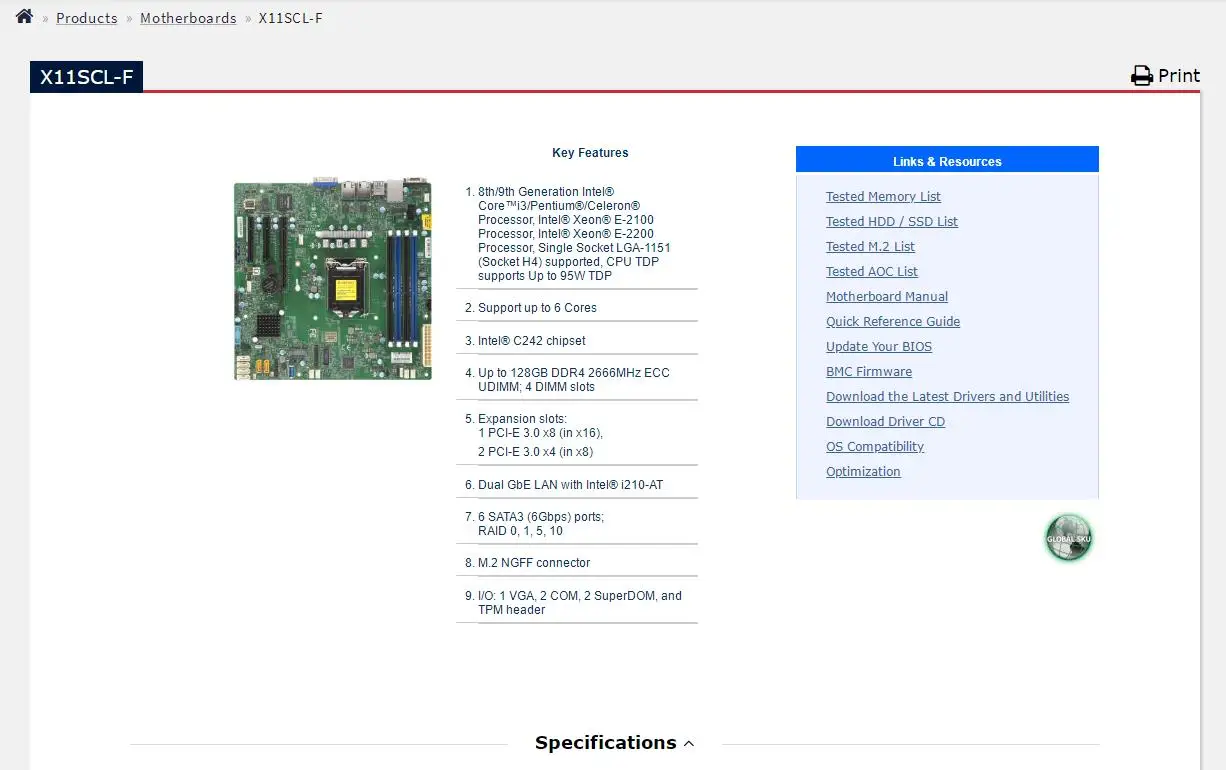Click the Global SKU globe icon
The width and height of the screenshot is (1226, 770).
point(1068,538)
